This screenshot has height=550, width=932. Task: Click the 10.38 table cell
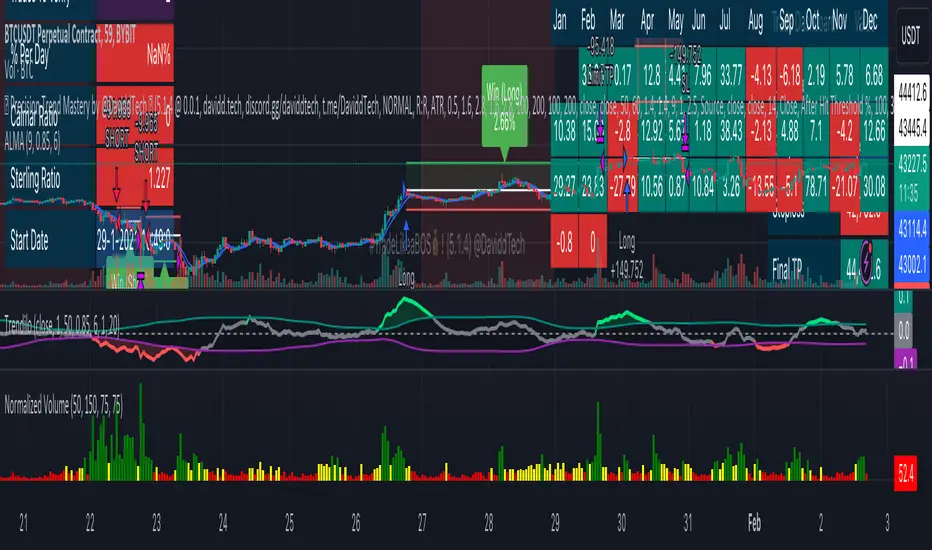click(564, 130)
